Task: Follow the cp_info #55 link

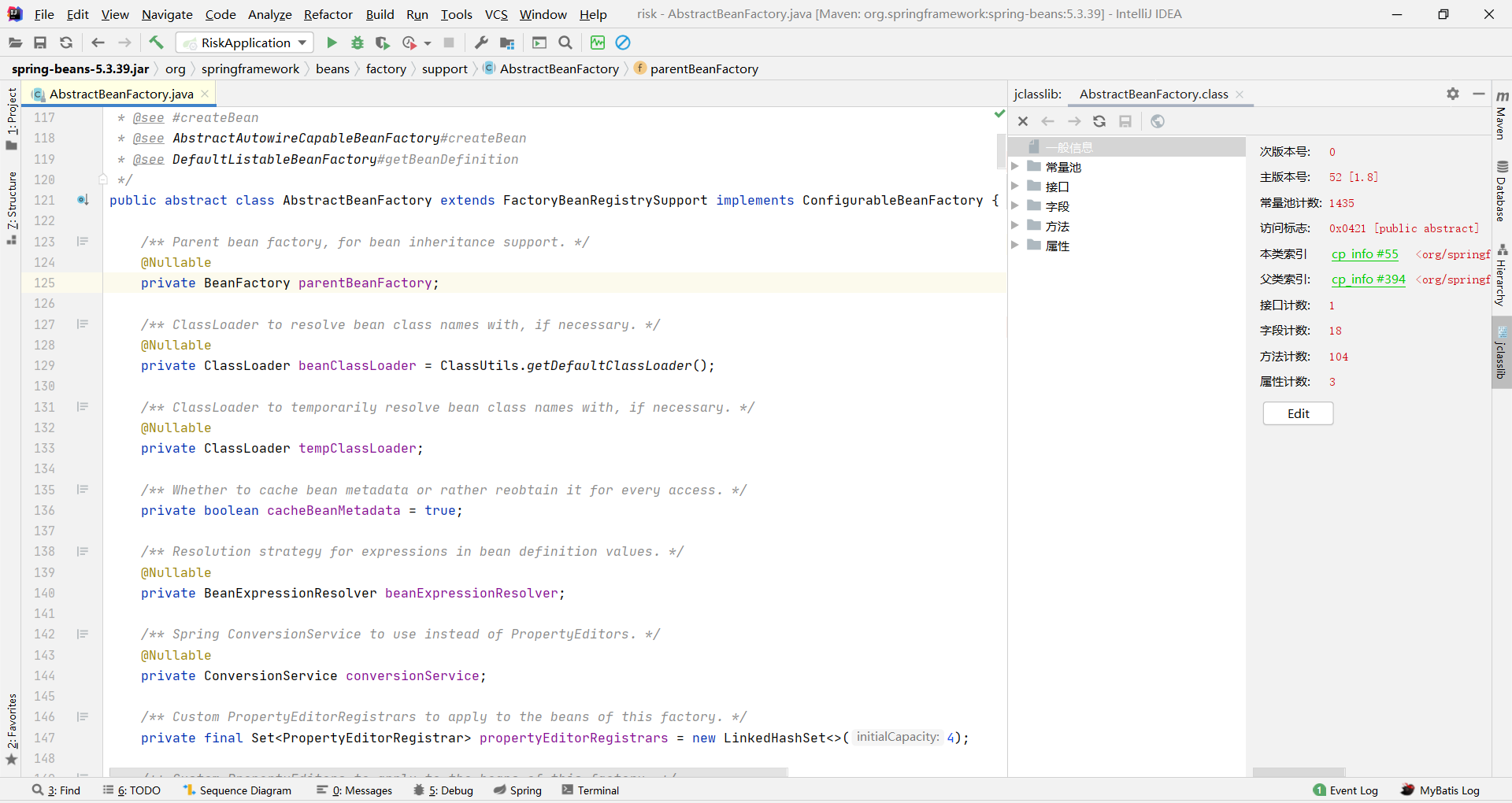Action: (x=1365, y=254)
